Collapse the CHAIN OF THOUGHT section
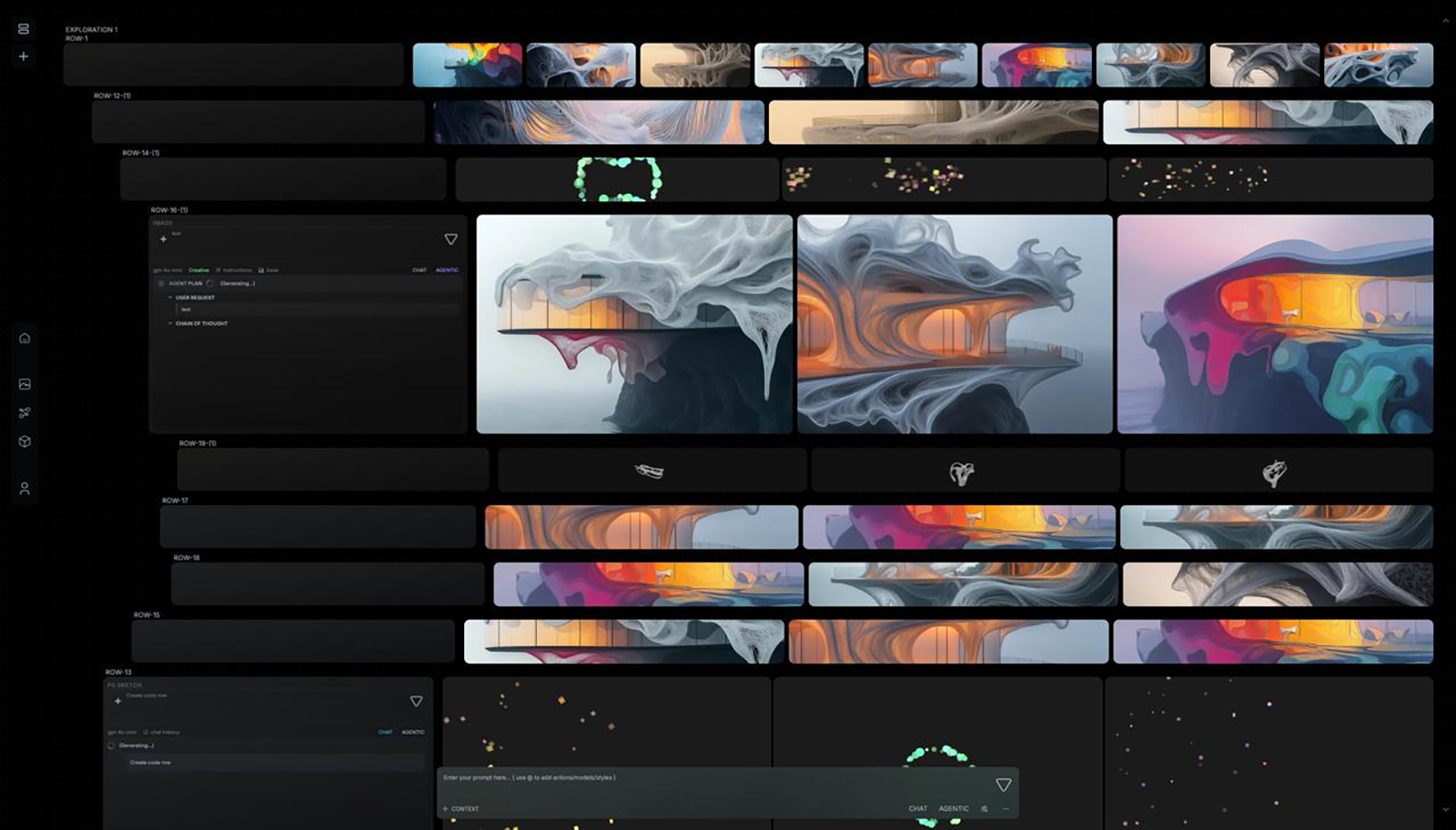This screenshot has width=1456, height=830. [x=170, y=323]
